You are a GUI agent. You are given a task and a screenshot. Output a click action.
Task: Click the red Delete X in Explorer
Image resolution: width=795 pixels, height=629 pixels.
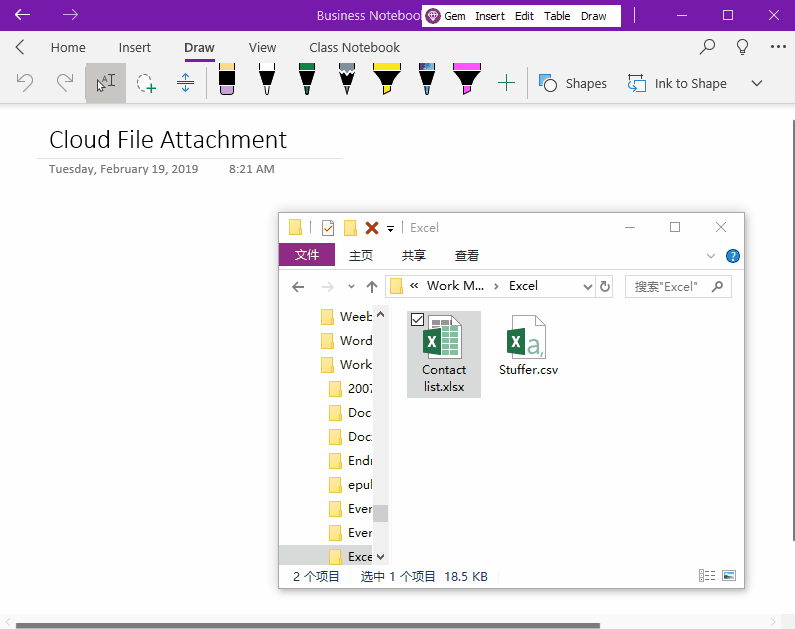click(x=372, y=228)
